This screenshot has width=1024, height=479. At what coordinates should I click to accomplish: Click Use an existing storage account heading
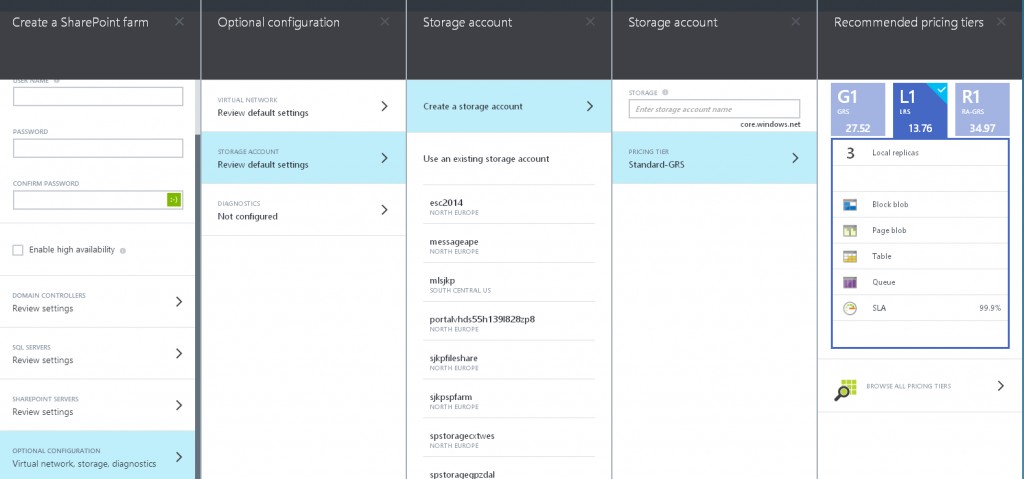click(486, 158)
